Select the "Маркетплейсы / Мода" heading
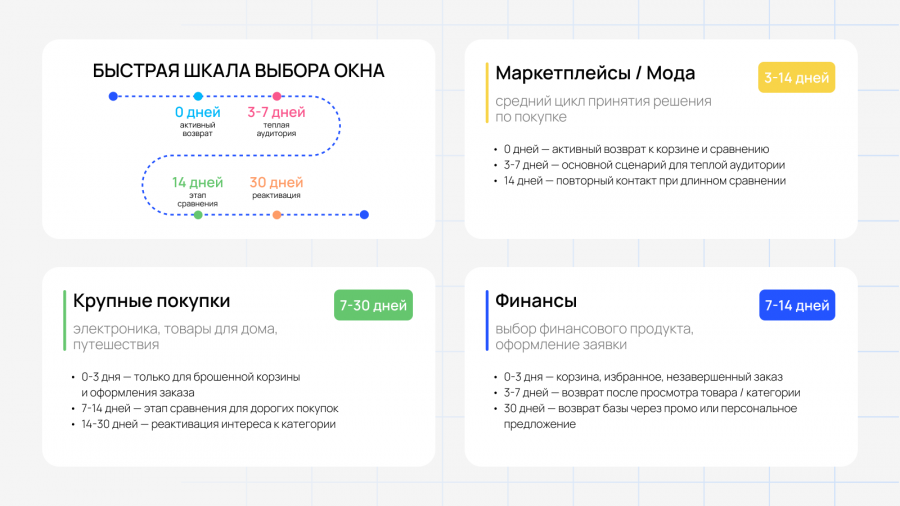This screenshot has width=900, height=506. 595,73
